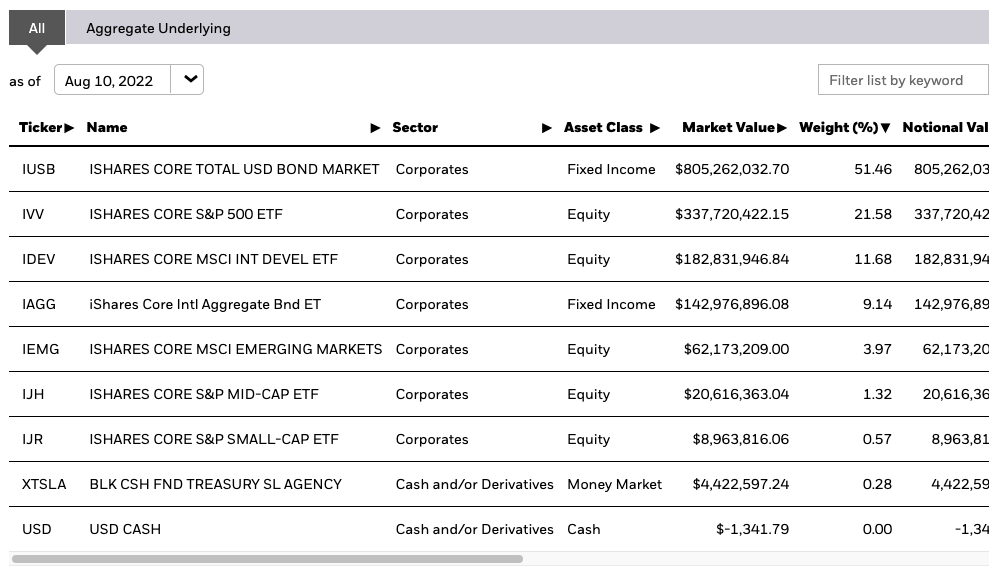
Task: Select the IAGG ticker cell
Action: (39, 304)
